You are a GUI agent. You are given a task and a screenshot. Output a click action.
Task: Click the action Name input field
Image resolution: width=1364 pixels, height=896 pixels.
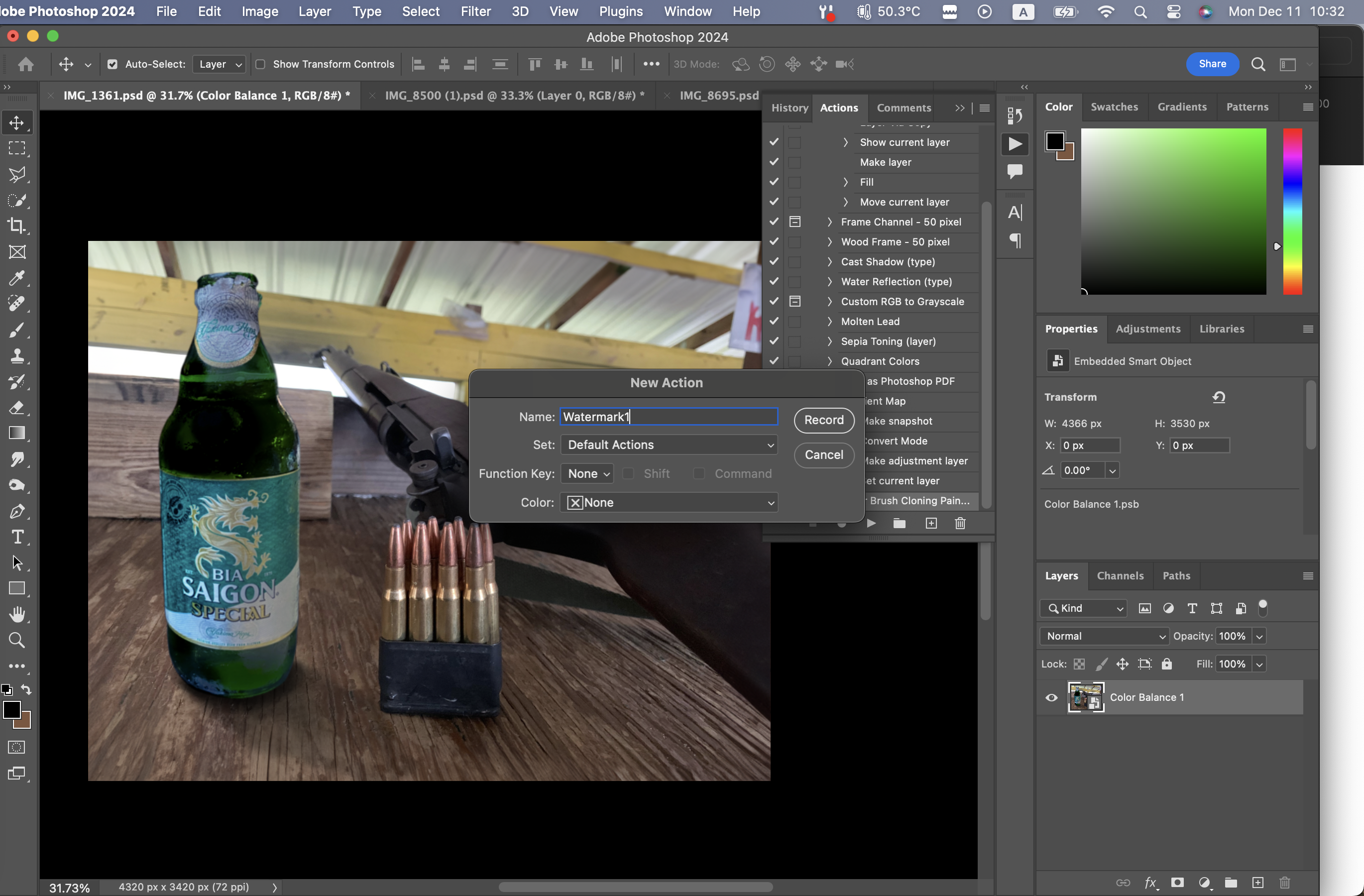pos(668,417)
